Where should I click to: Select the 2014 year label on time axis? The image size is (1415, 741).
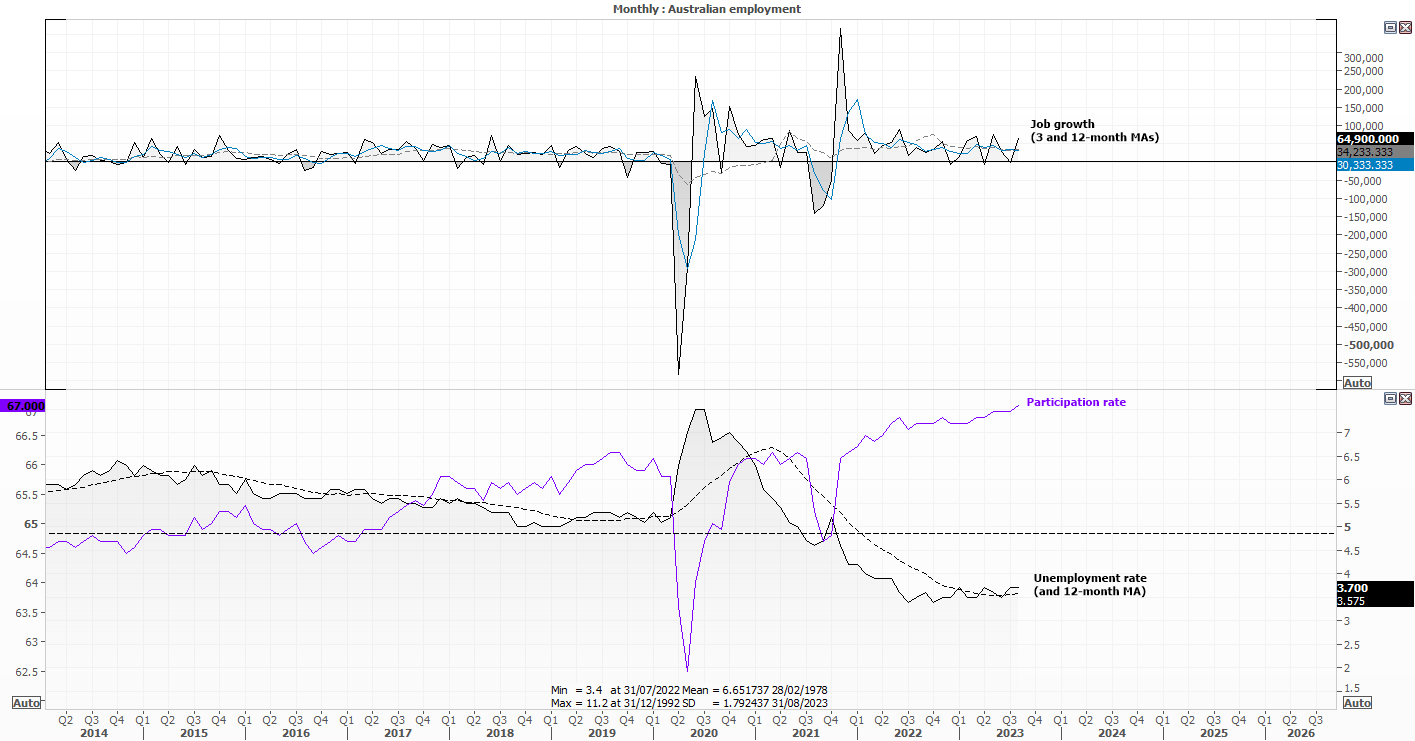pyautogui.click(x=92, y=733)
